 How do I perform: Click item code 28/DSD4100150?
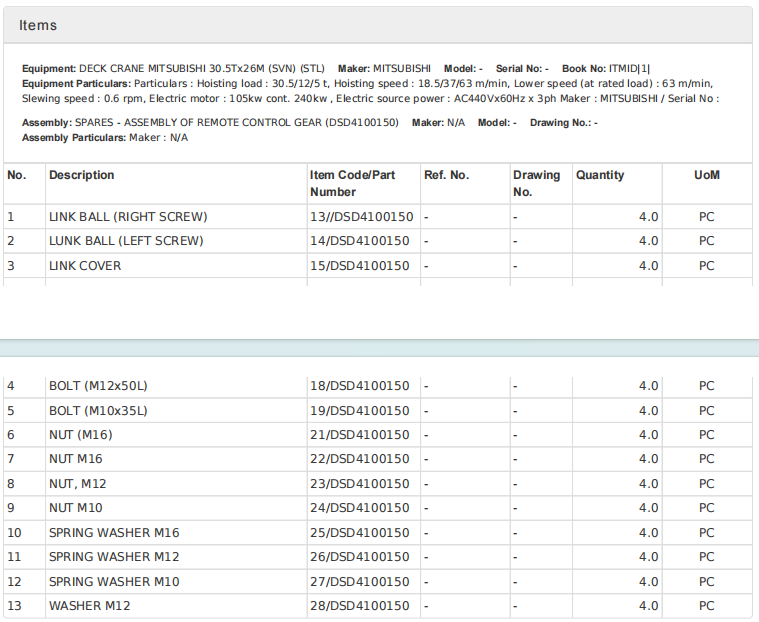[x=359, y=606]
